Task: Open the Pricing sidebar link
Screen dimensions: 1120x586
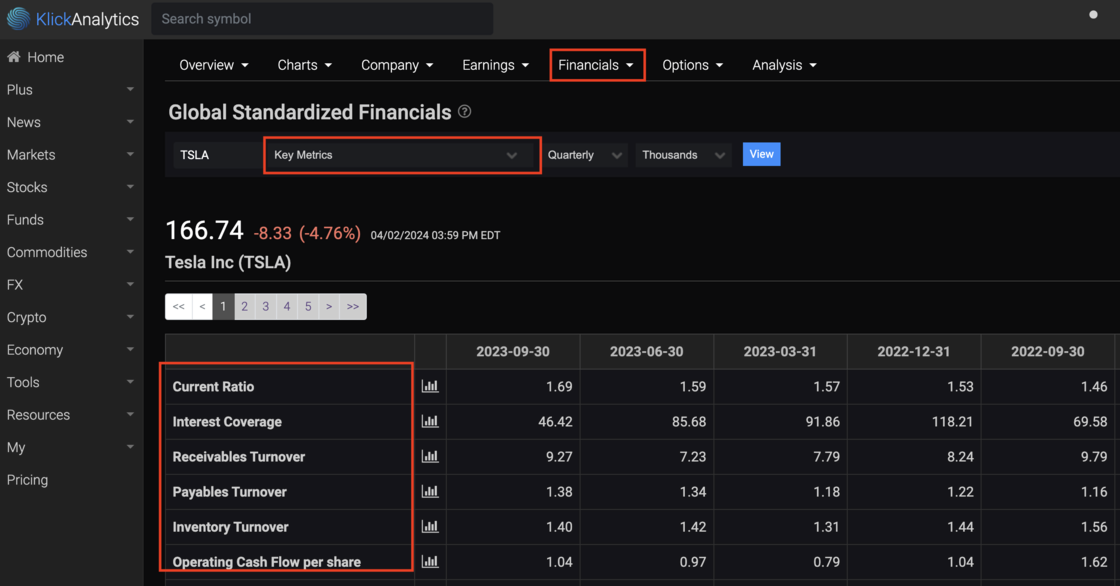Action: pos(27,480)
